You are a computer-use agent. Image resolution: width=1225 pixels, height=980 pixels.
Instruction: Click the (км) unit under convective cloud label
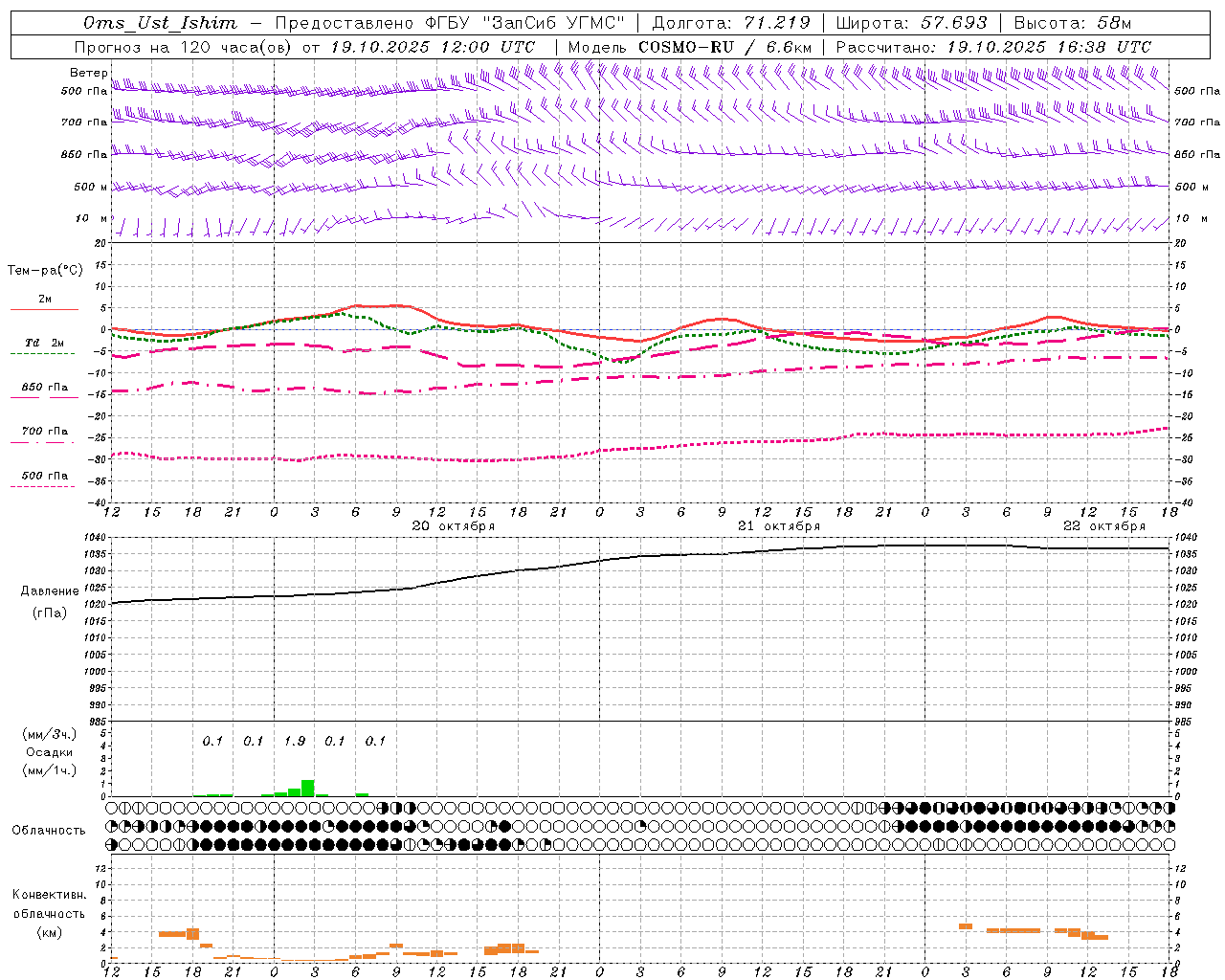click(50, 932)
